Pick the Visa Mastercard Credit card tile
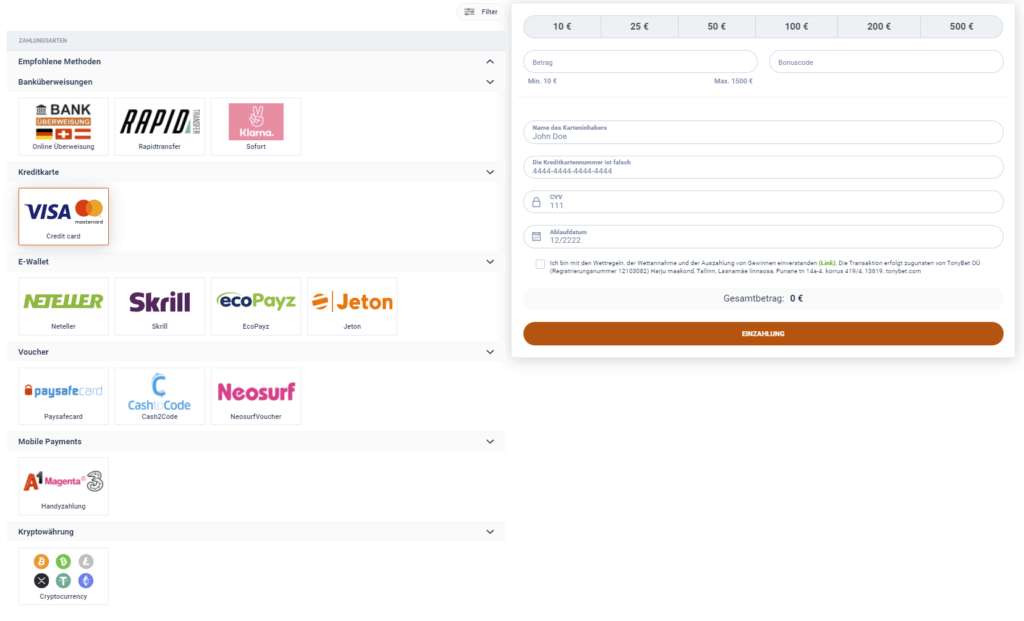1024x621 pixels. click(x=63, y=217)
